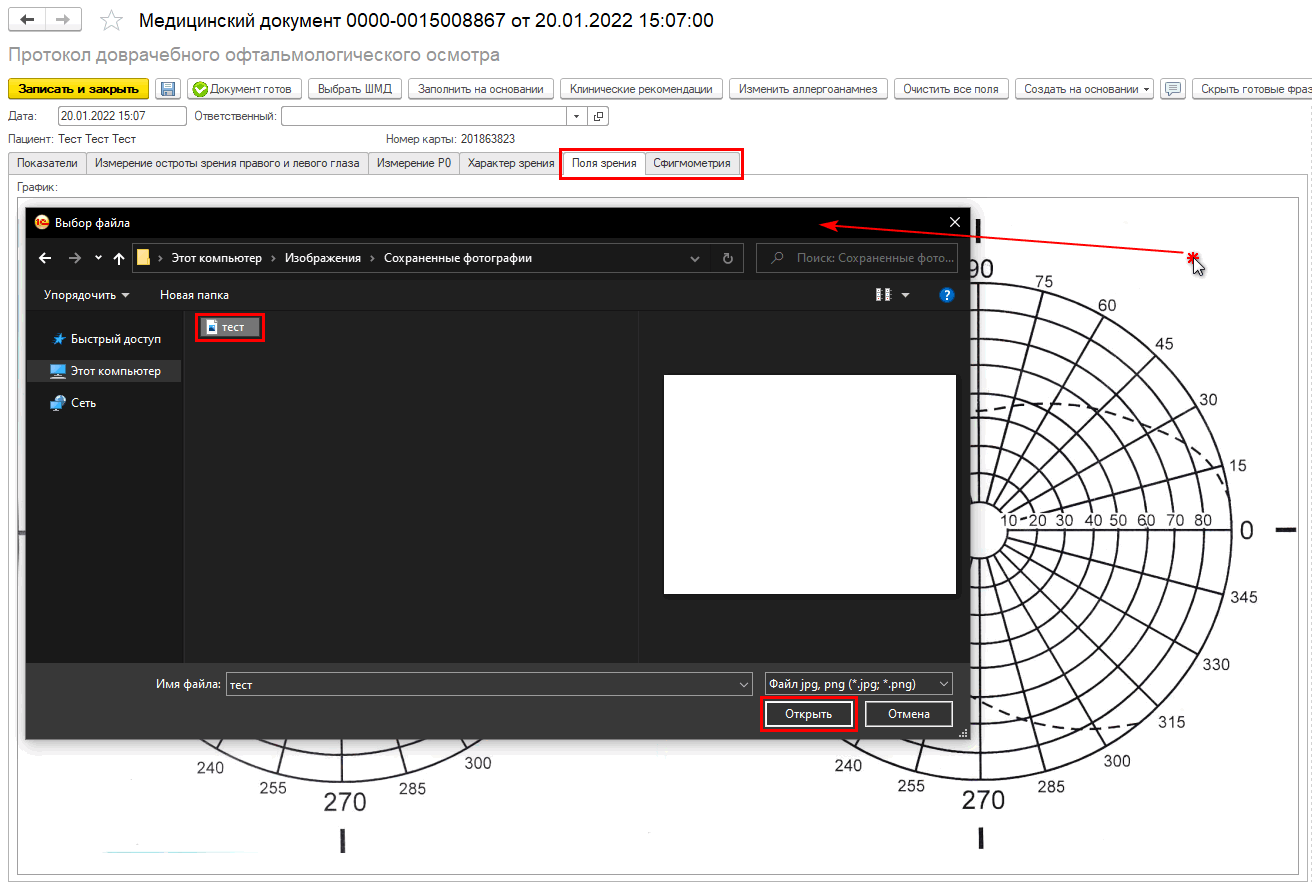Refresh the file dialog folder view
Viewport: 1312px width, 889px height.
point(728,258)
